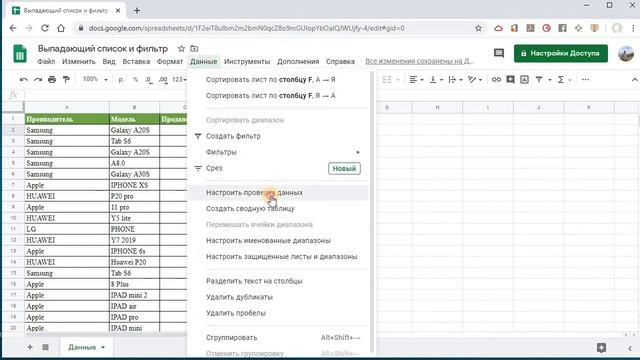Select the cell containing Galaxy A30S
Image resolution: width=640 pixels, height=360 pixels.
pos(134,174)
